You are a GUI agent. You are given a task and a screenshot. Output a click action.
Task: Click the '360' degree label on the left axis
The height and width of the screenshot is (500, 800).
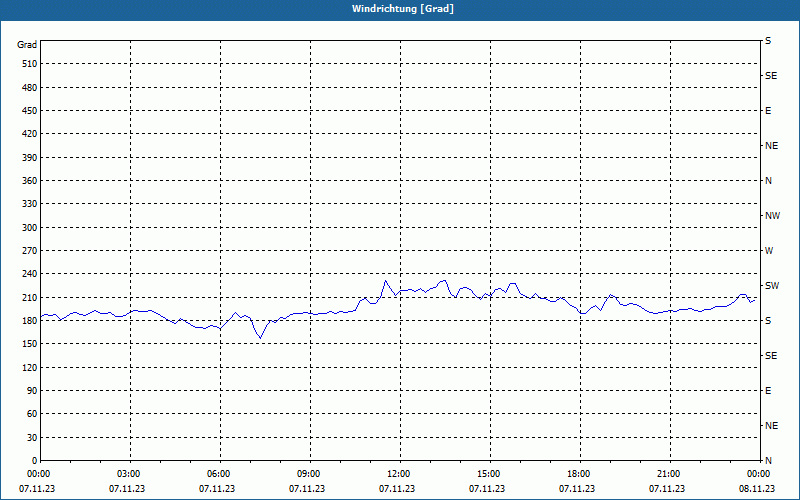(x=30, y=181)
